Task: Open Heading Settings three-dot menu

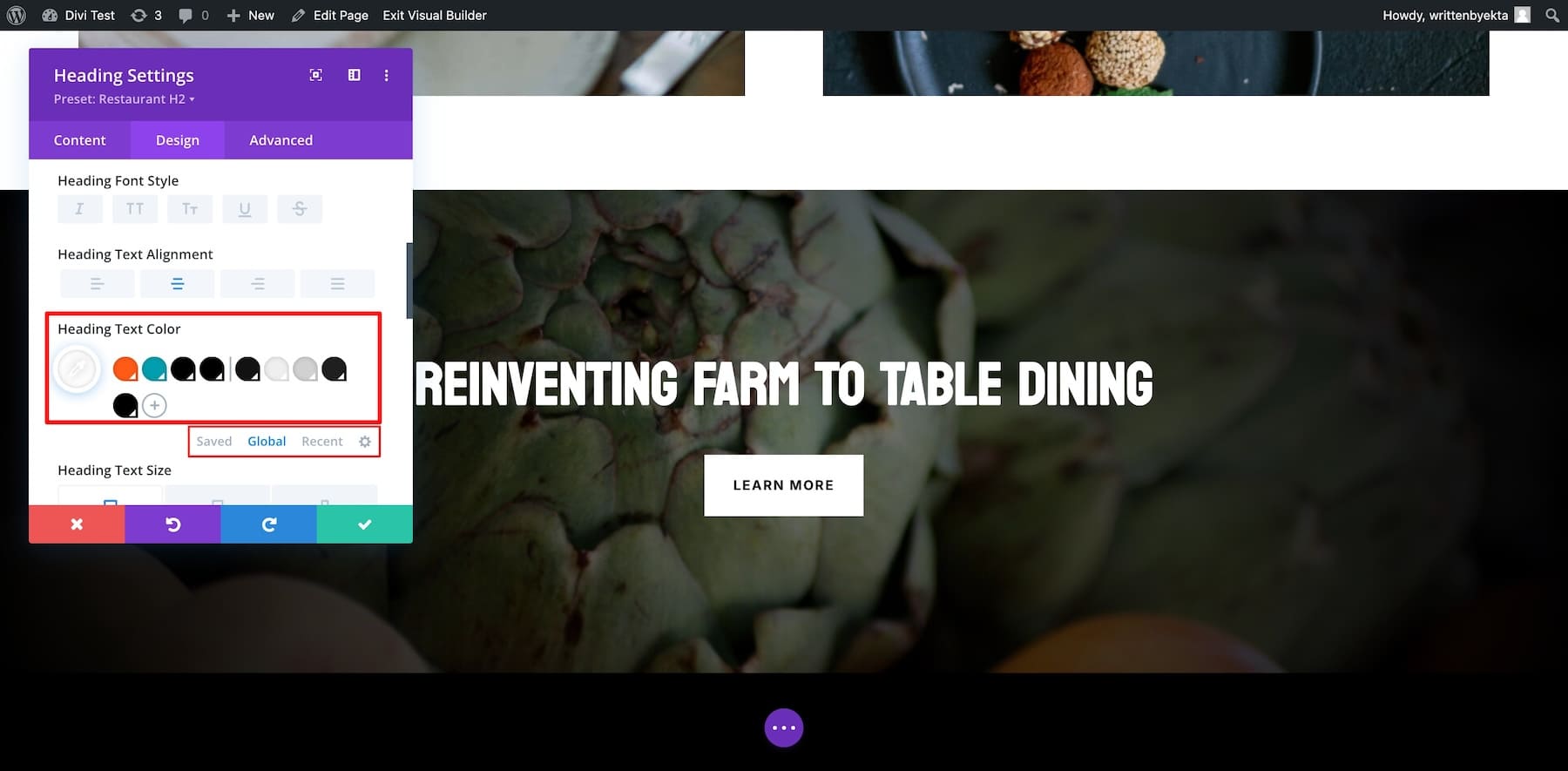Action: tap(387, 76)
